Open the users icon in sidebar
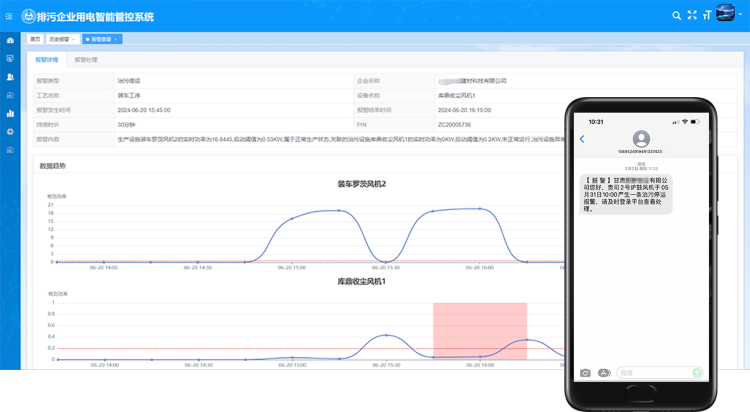 10,77
